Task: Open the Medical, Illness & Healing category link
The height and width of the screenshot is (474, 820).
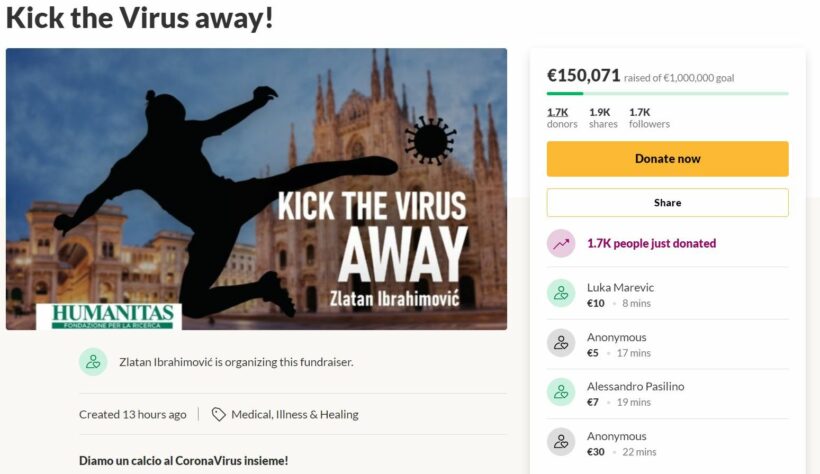Action: click(294, 414)
